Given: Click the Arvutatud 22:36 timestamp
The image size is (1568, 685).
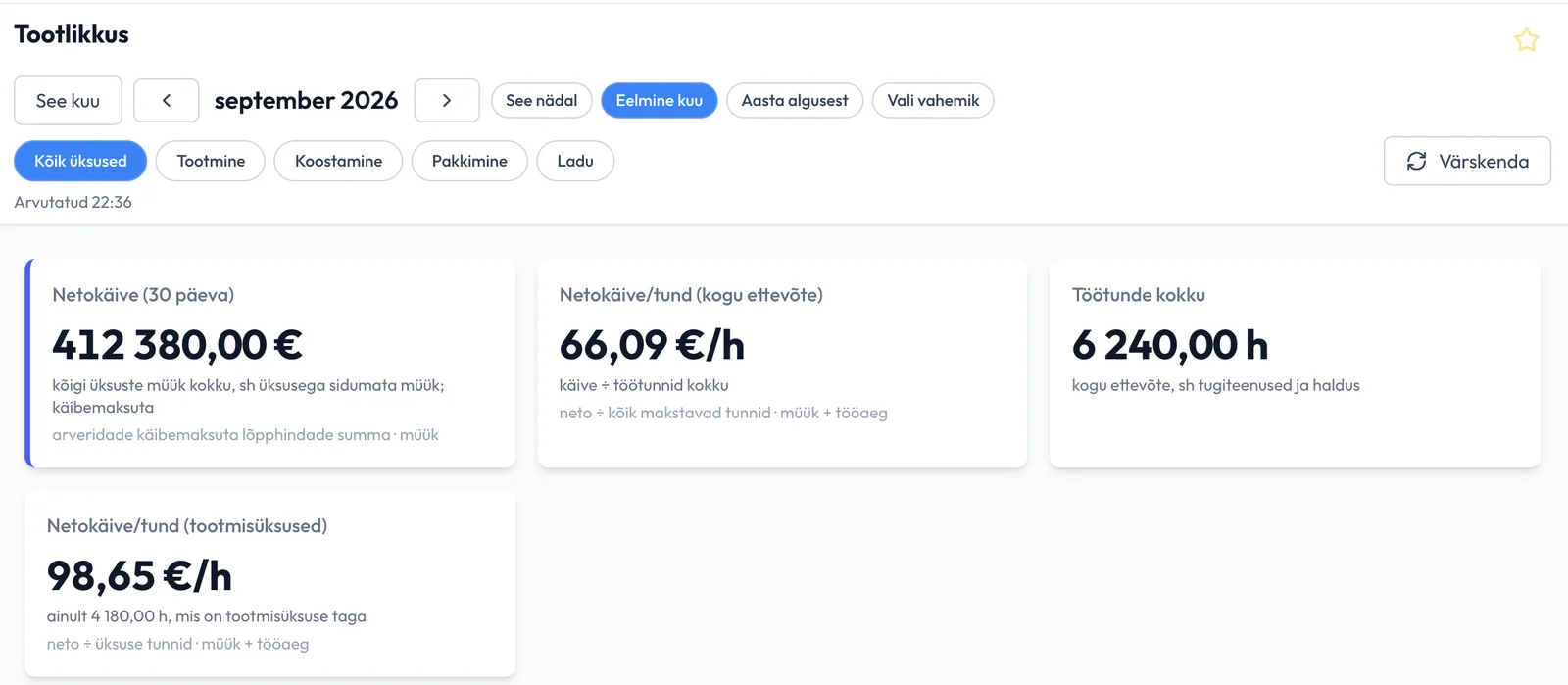Looking at the screenshot, I should tap(73, 202).
